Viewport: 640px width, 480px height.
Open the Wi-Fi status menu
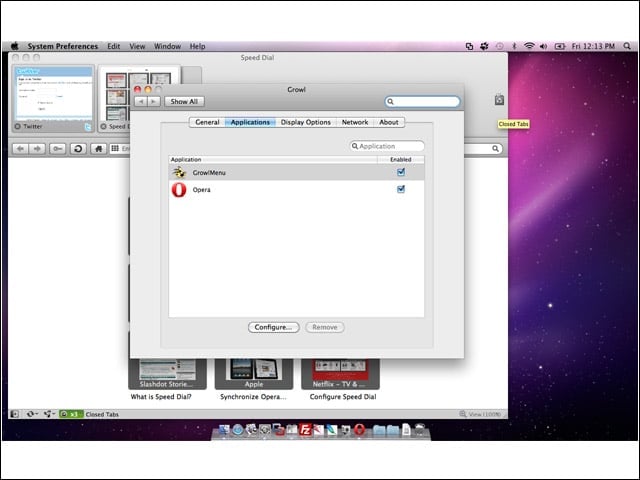coord(529,46)
